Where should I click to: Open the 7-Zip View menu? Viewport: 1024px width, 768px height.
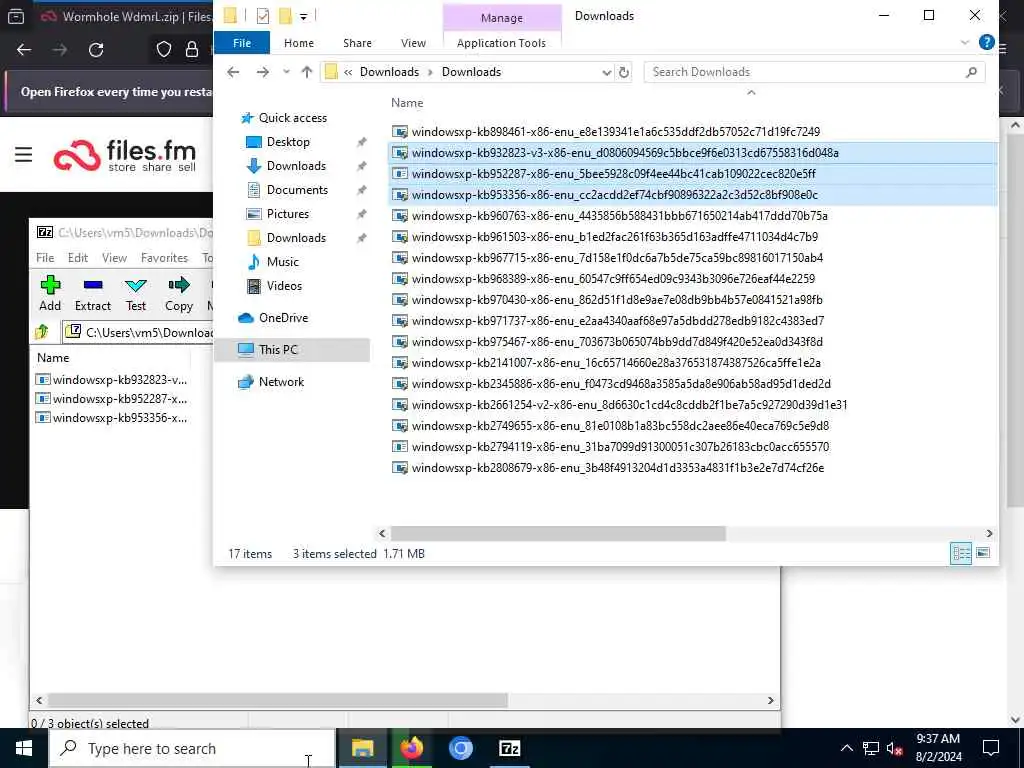click(114, 257)
